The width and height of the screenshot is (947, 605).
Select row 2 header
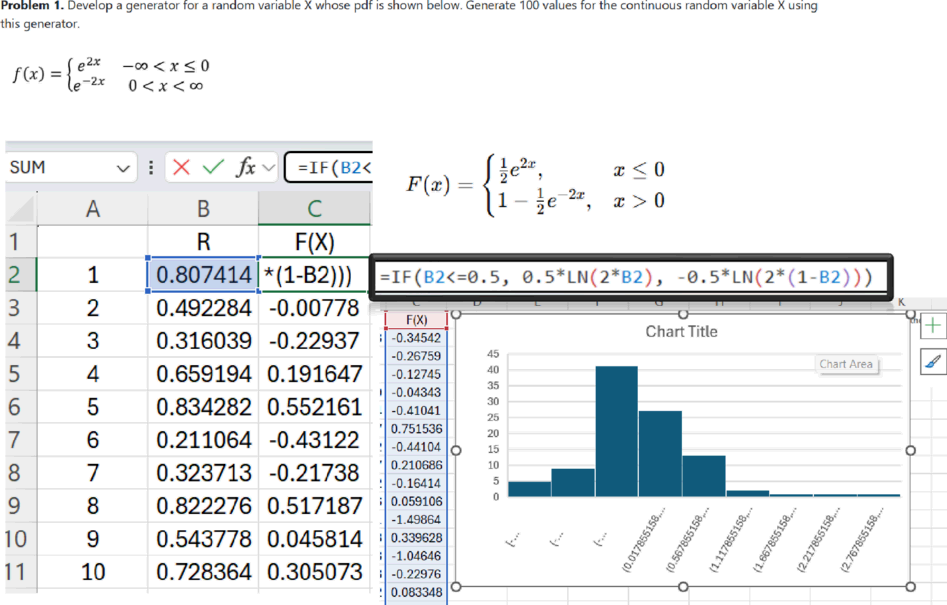[x=19, y=275]
